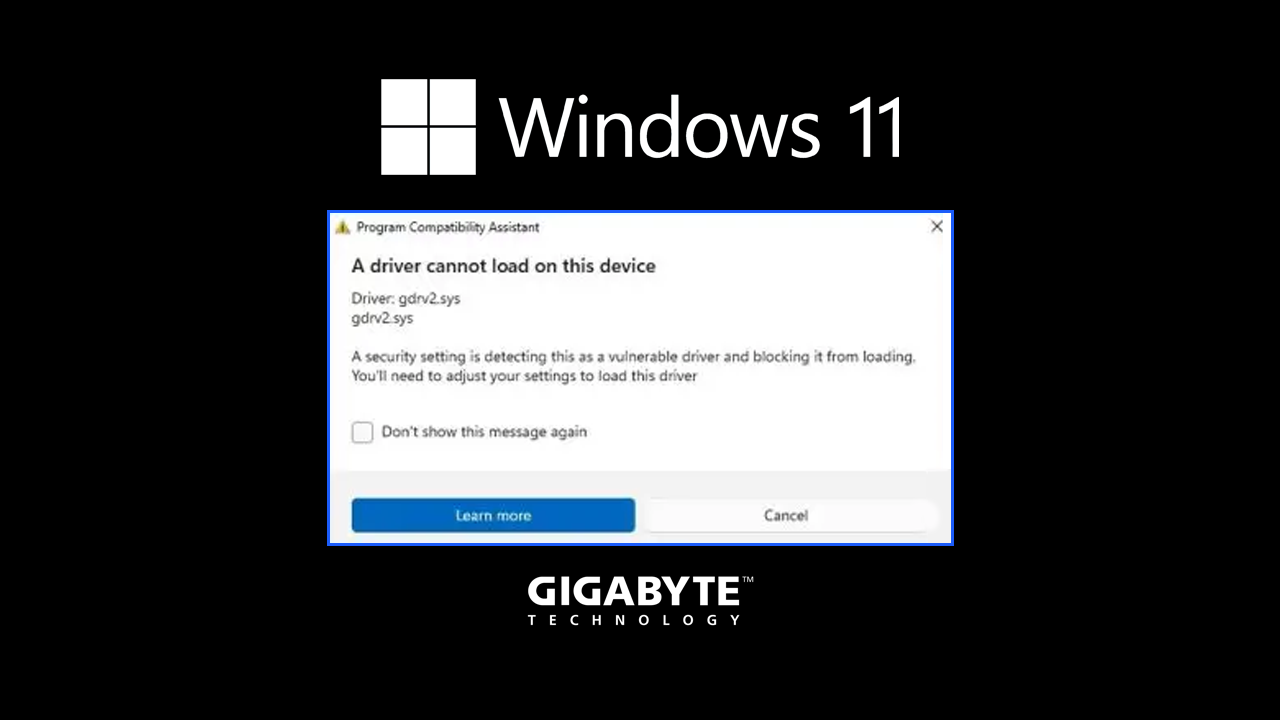Click the second gdrv2.sys filename line
The height and width of the screenshot is (720, 1280).
coord(382,318)
